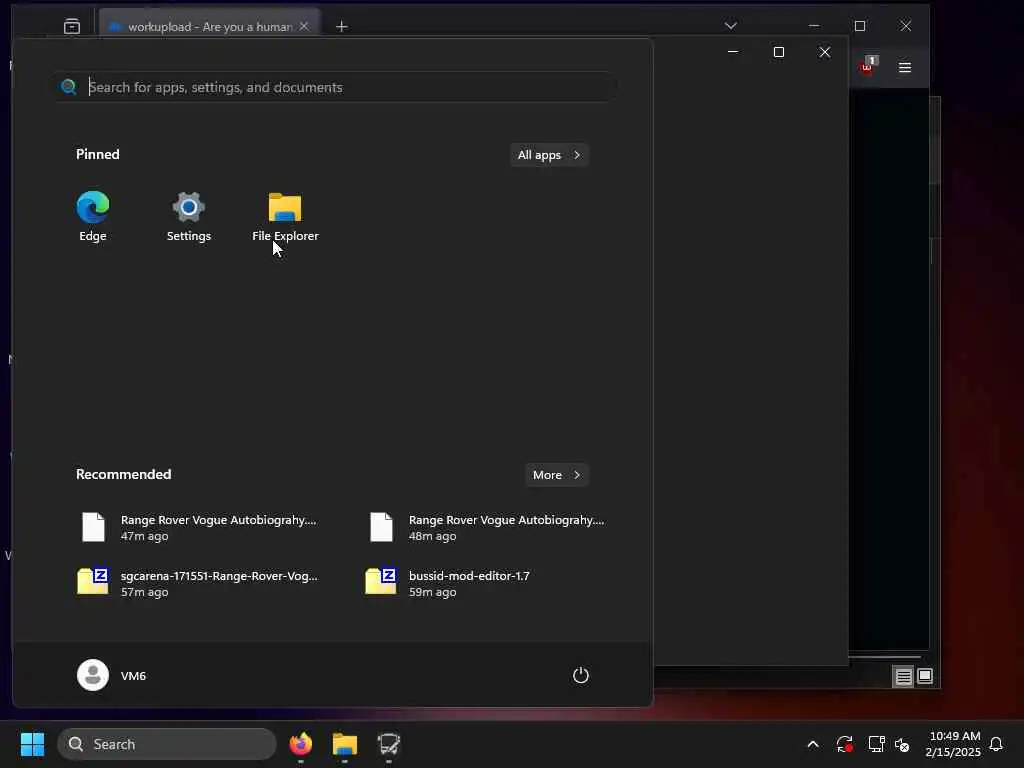The height and width of the screenshot is (768, 1024).
Task: Maximize the dark foreground window
Action: click(x=778, y=52)
